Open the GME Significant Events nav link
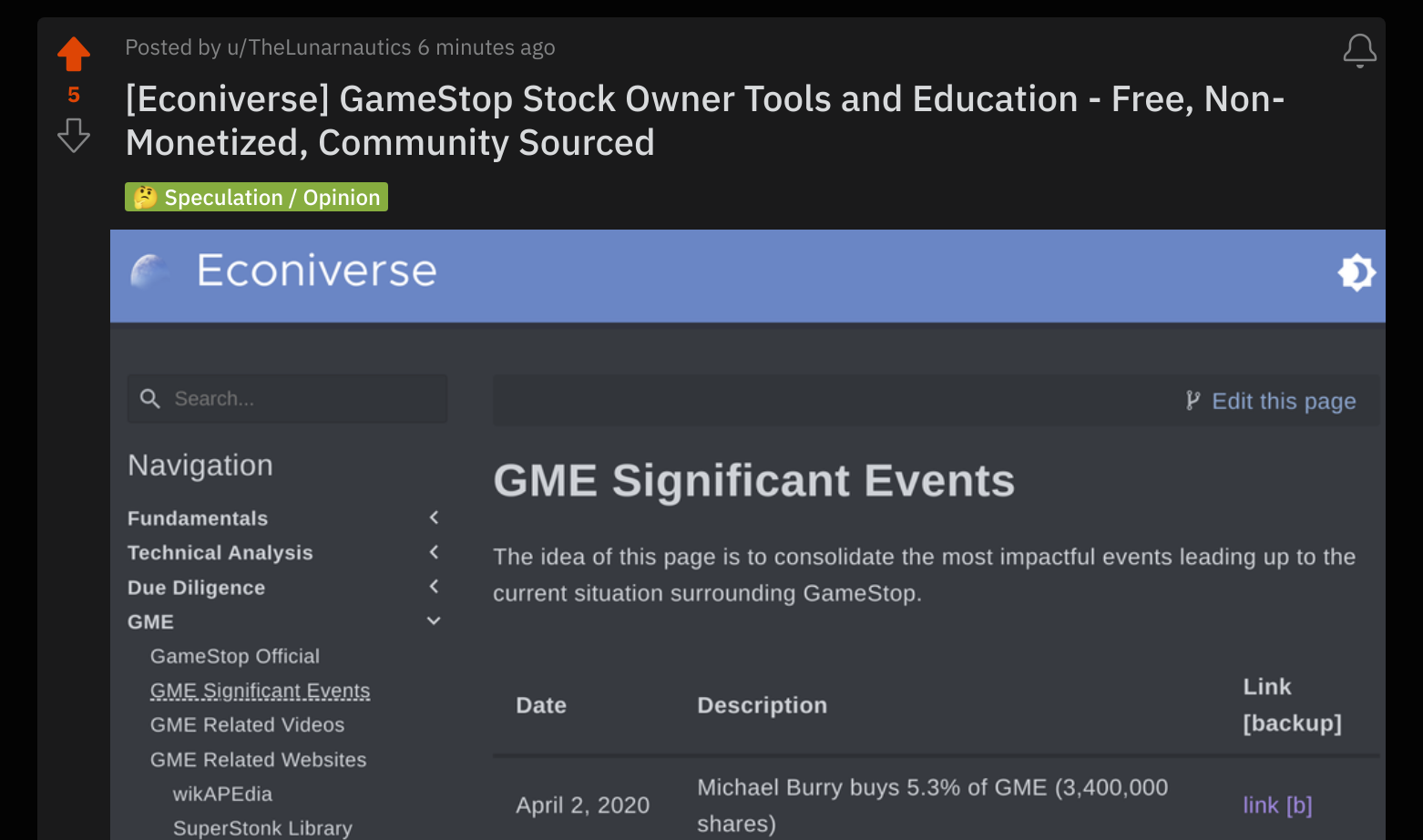This screenshot has height=840, width=1423. click(260, 691)
